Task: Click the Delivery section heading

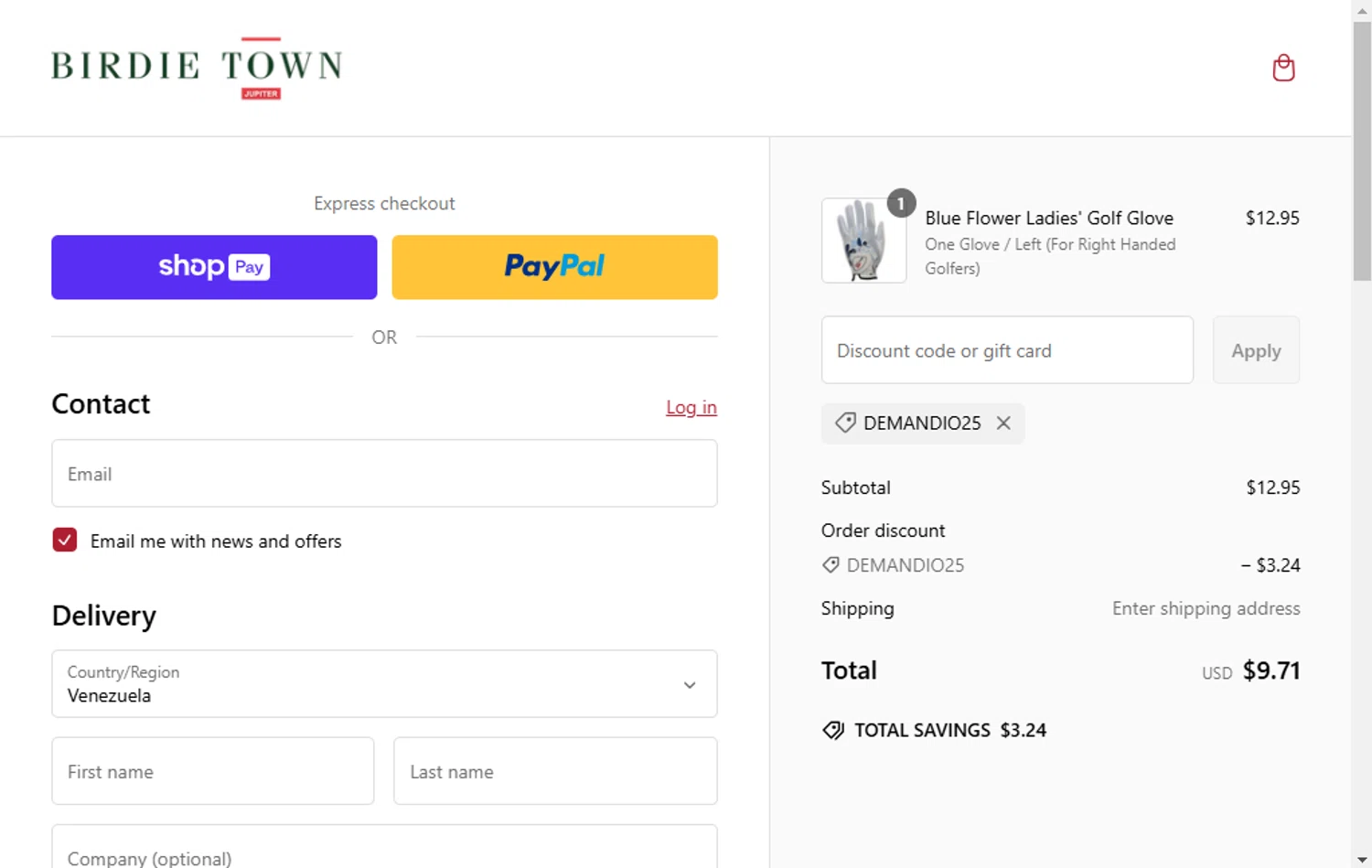Action: click(104, 616)
